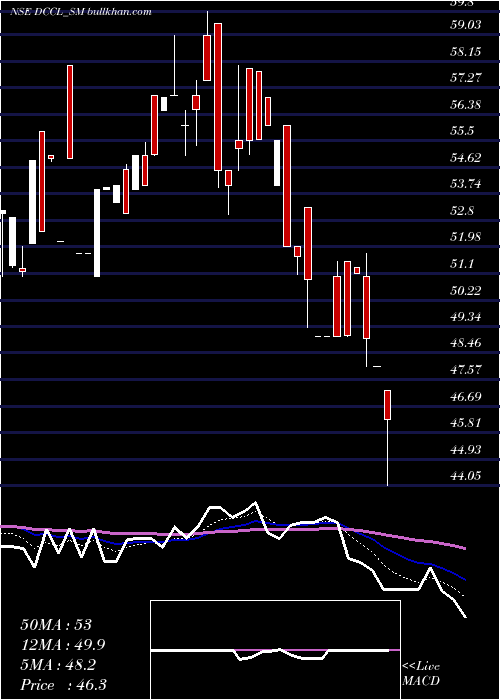Screen dimensions: 500x700
Task: Click the 51.98 price axis label
Action: [466, 237]
